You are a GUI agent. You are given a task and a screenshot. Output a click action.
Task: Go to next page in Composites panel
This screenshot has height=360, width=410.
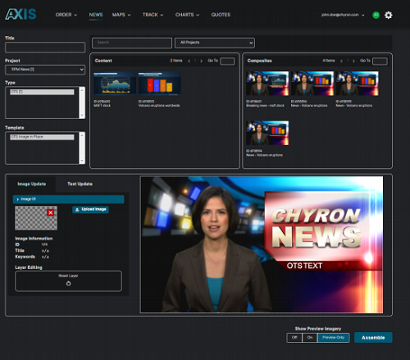coord(354,61)
